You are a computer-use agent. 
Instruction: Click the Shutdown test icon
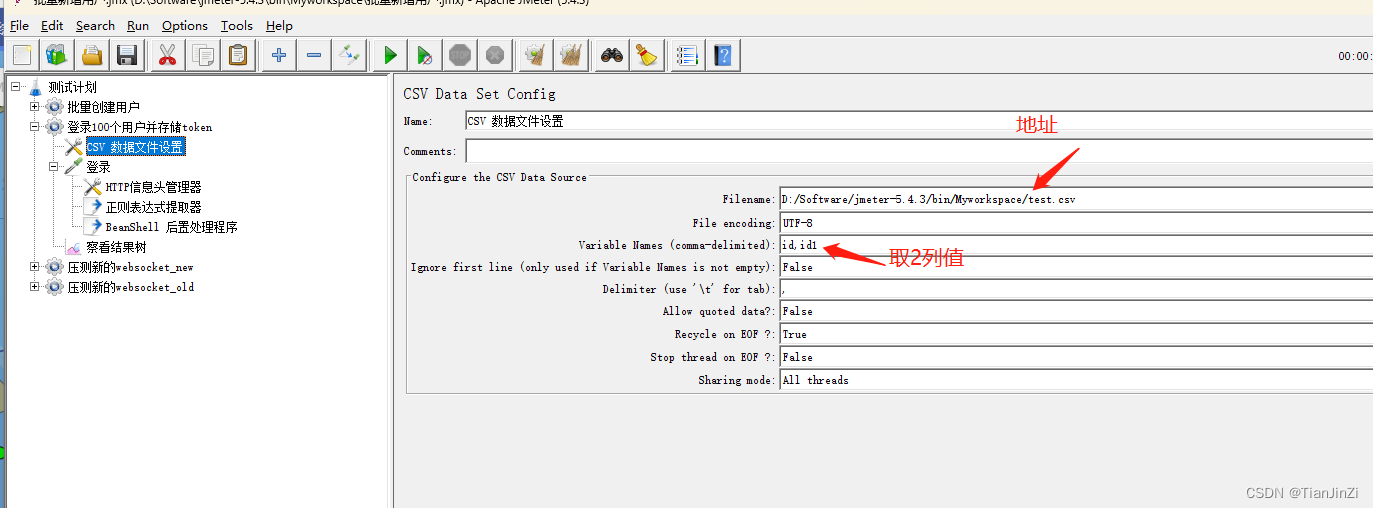pyautogui.click(x=494, y=55)
